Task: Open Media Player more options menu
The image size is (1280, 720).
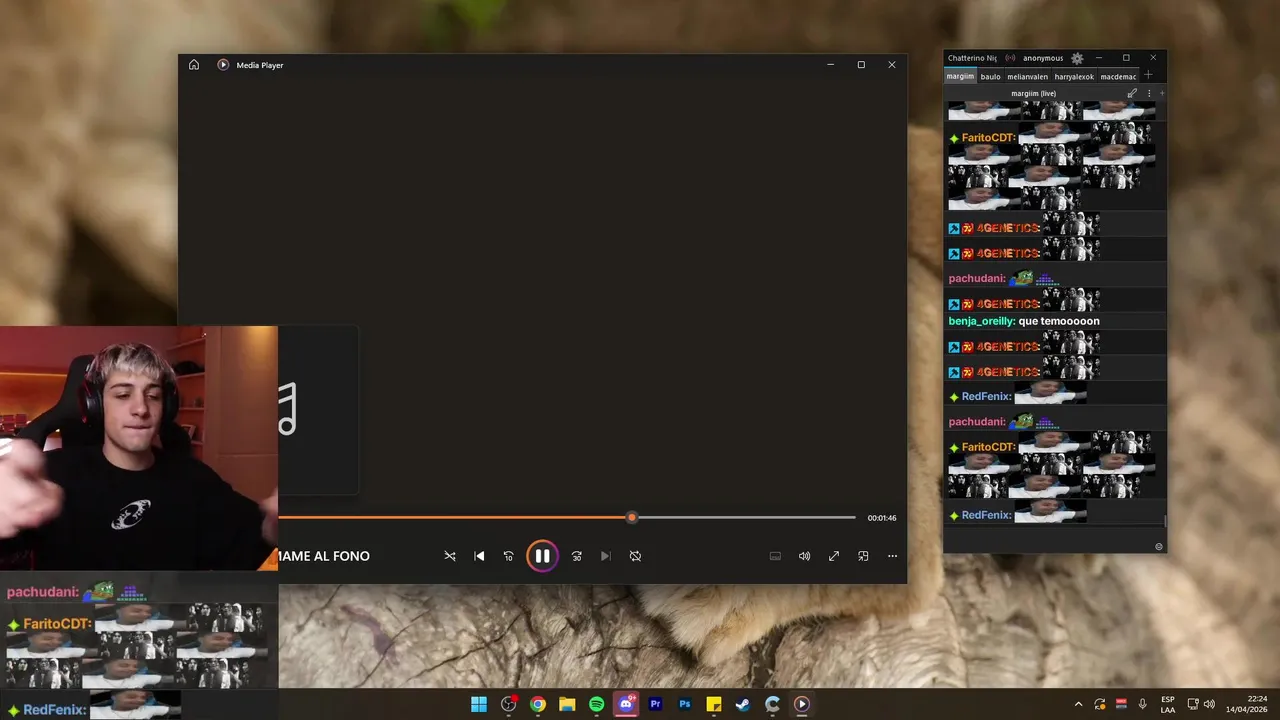Action: point(892,556)
